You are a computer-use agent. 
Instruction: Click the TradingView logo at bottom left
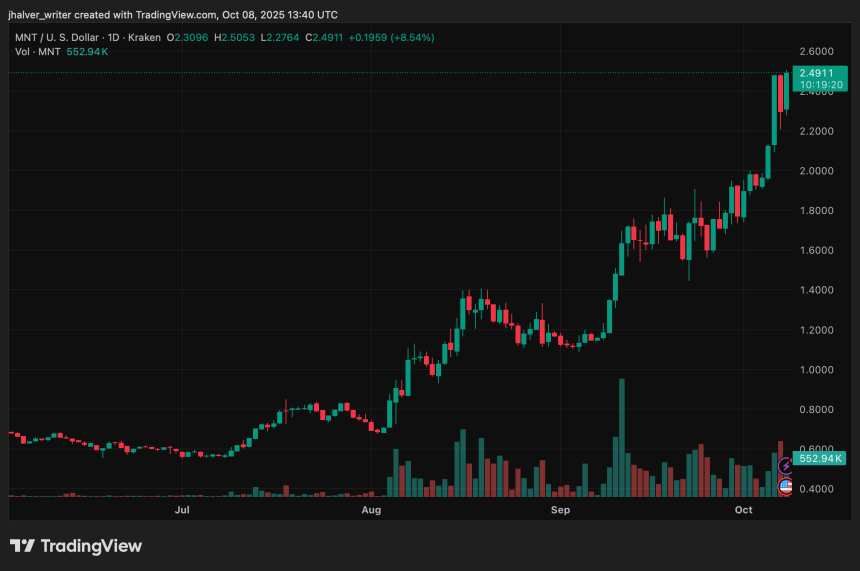(x=76, y=546)
